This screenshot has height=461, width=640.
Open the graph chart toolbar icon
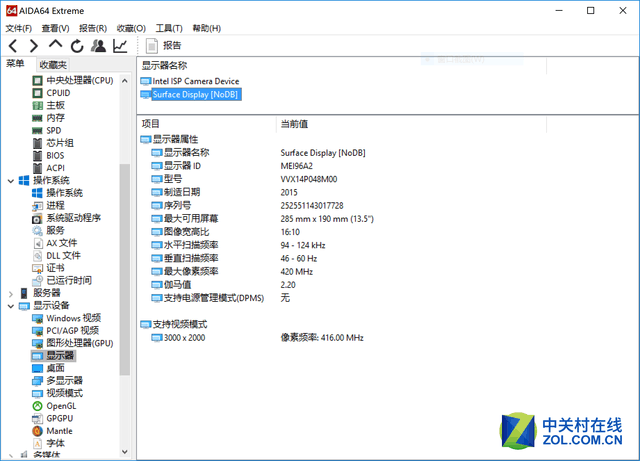(x=120, y=46)
